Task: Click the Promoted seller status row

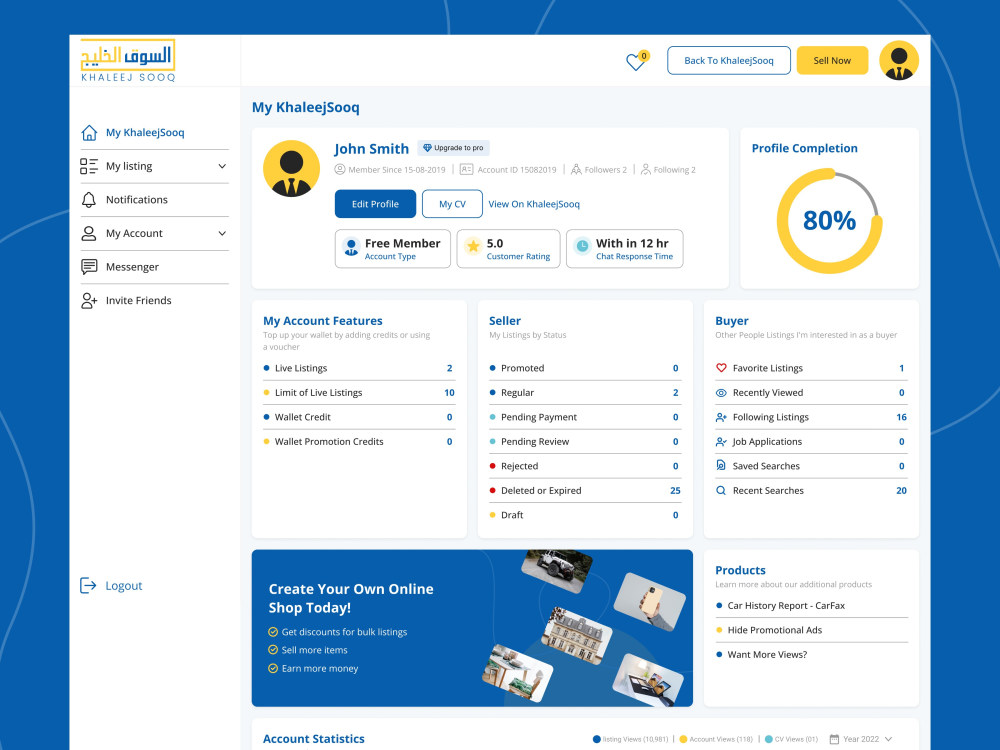Action: [585, 368]
